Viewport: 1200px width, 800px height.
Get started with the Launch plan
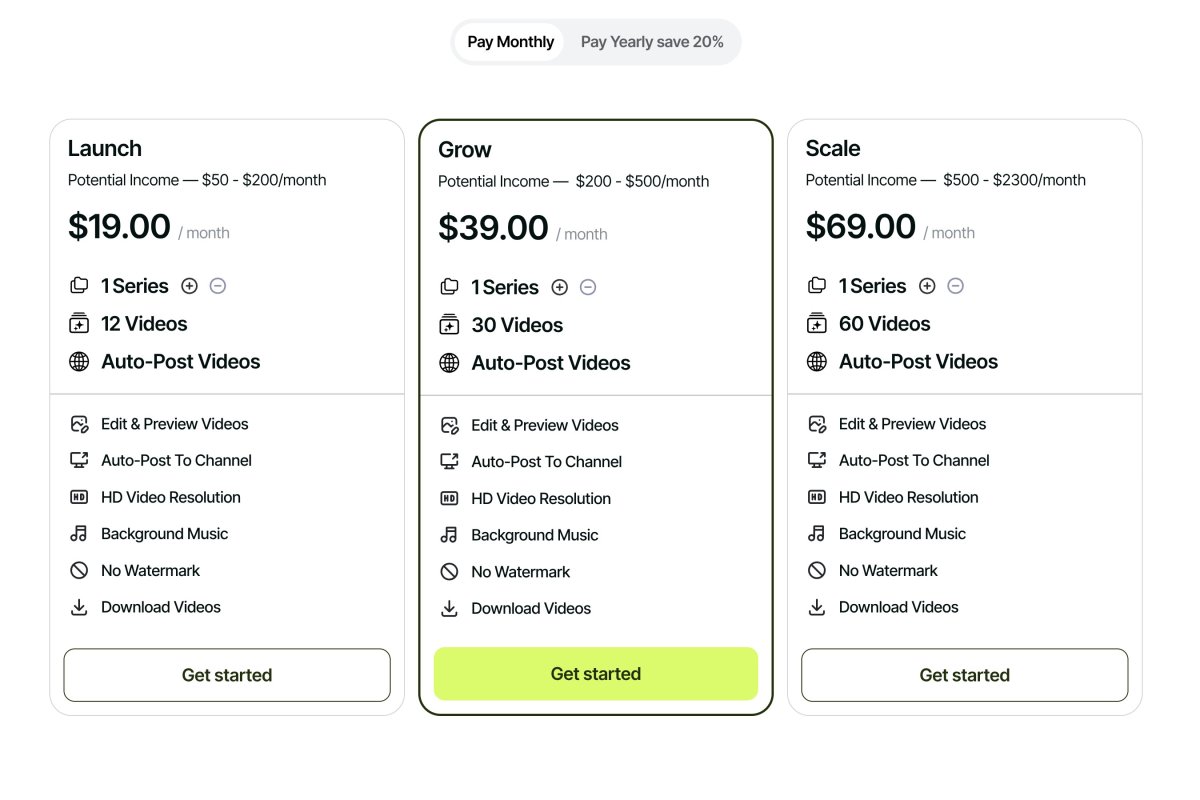(x=227, y=675)
